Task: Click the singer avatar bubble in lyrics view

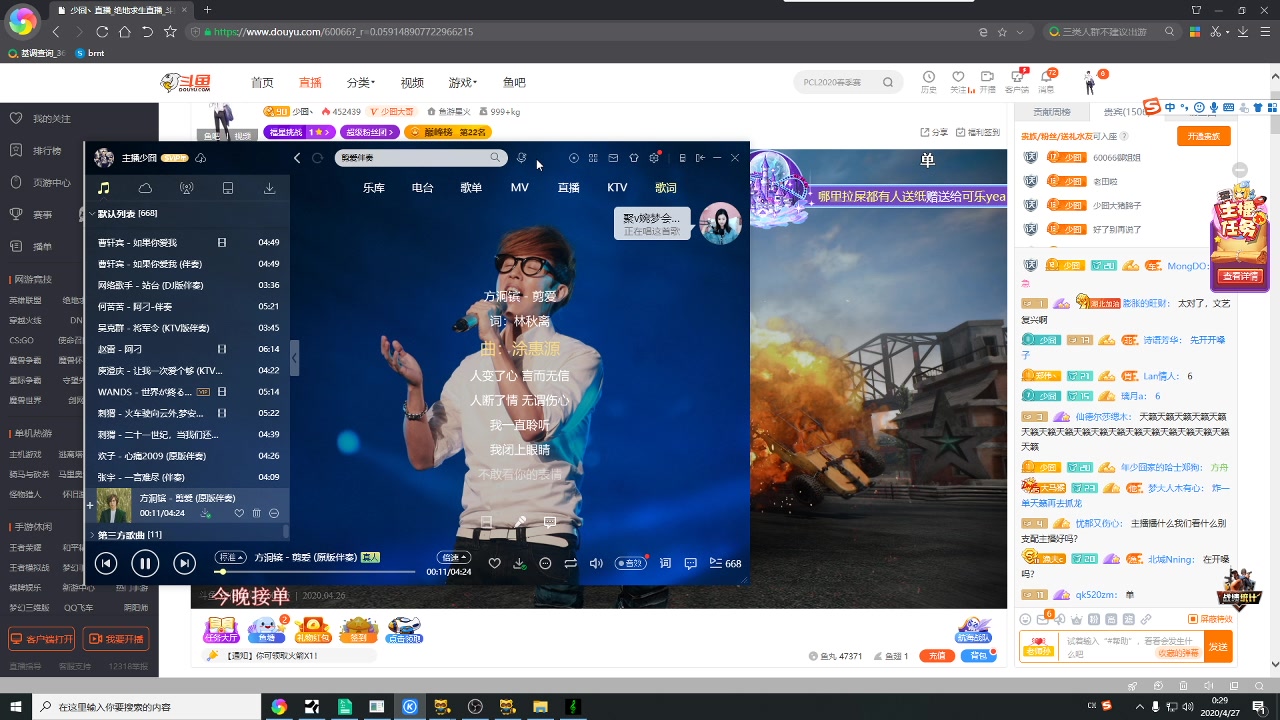Action: point(720,223)
